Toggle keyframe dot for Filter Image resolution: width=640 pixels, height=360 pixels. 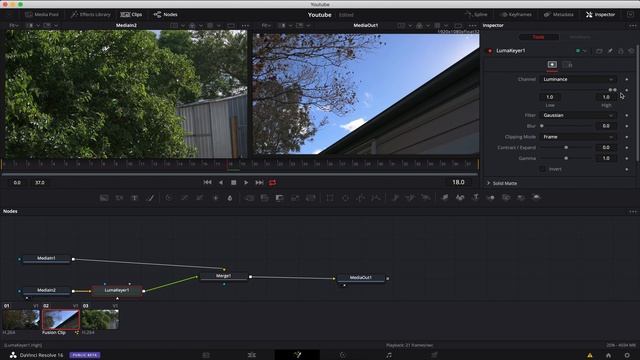pos(627,115)
